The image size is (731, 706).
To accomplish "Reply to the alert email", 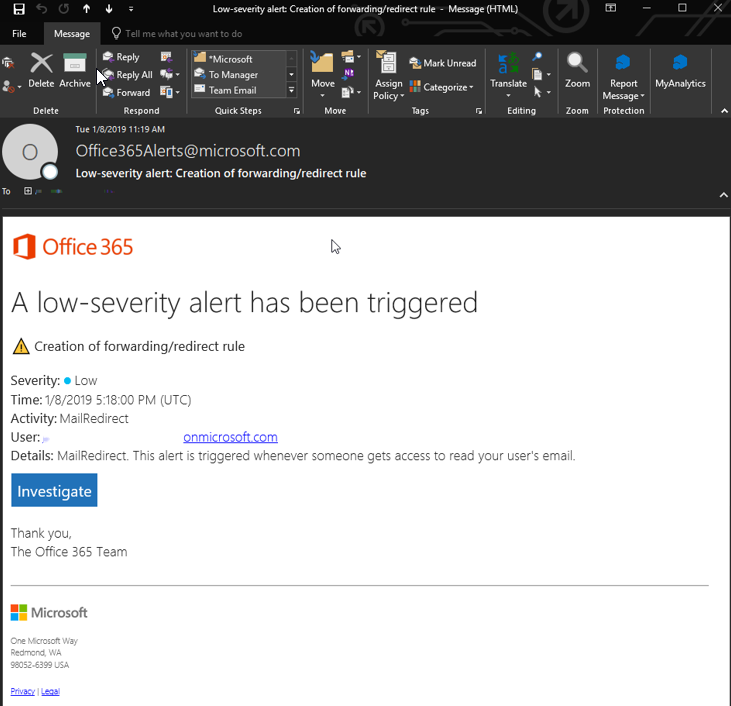I will coord(121,57).
